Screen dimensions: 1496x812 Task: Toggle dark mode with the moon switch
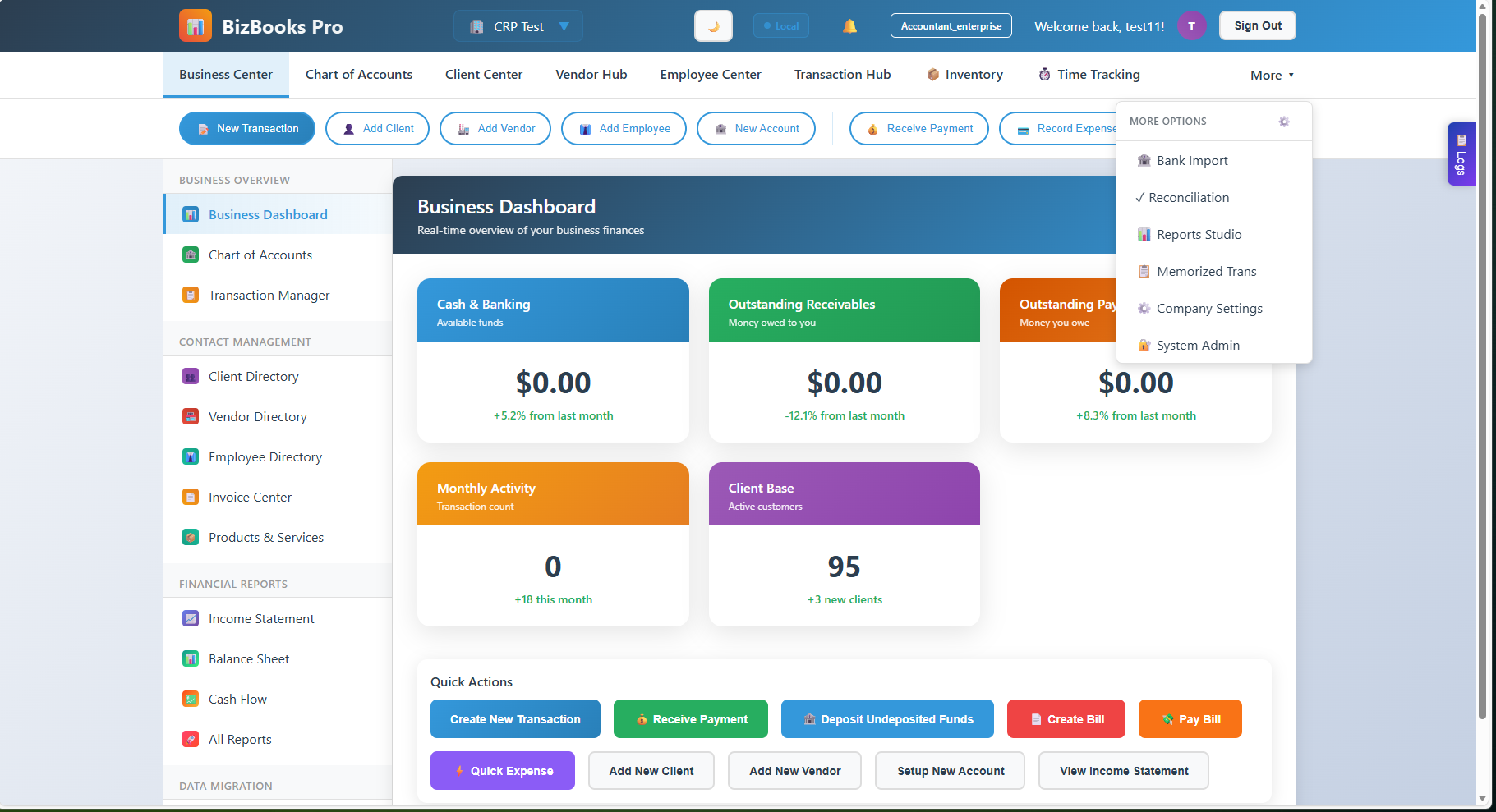point(712,25)
